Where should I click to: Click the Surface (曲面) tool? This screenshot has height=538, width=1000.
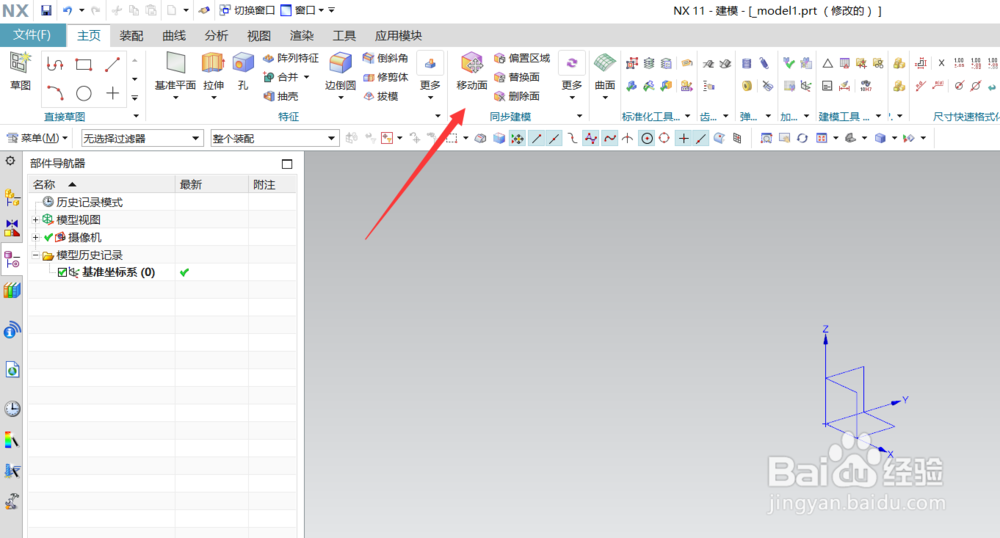click(x=605, y=70)
